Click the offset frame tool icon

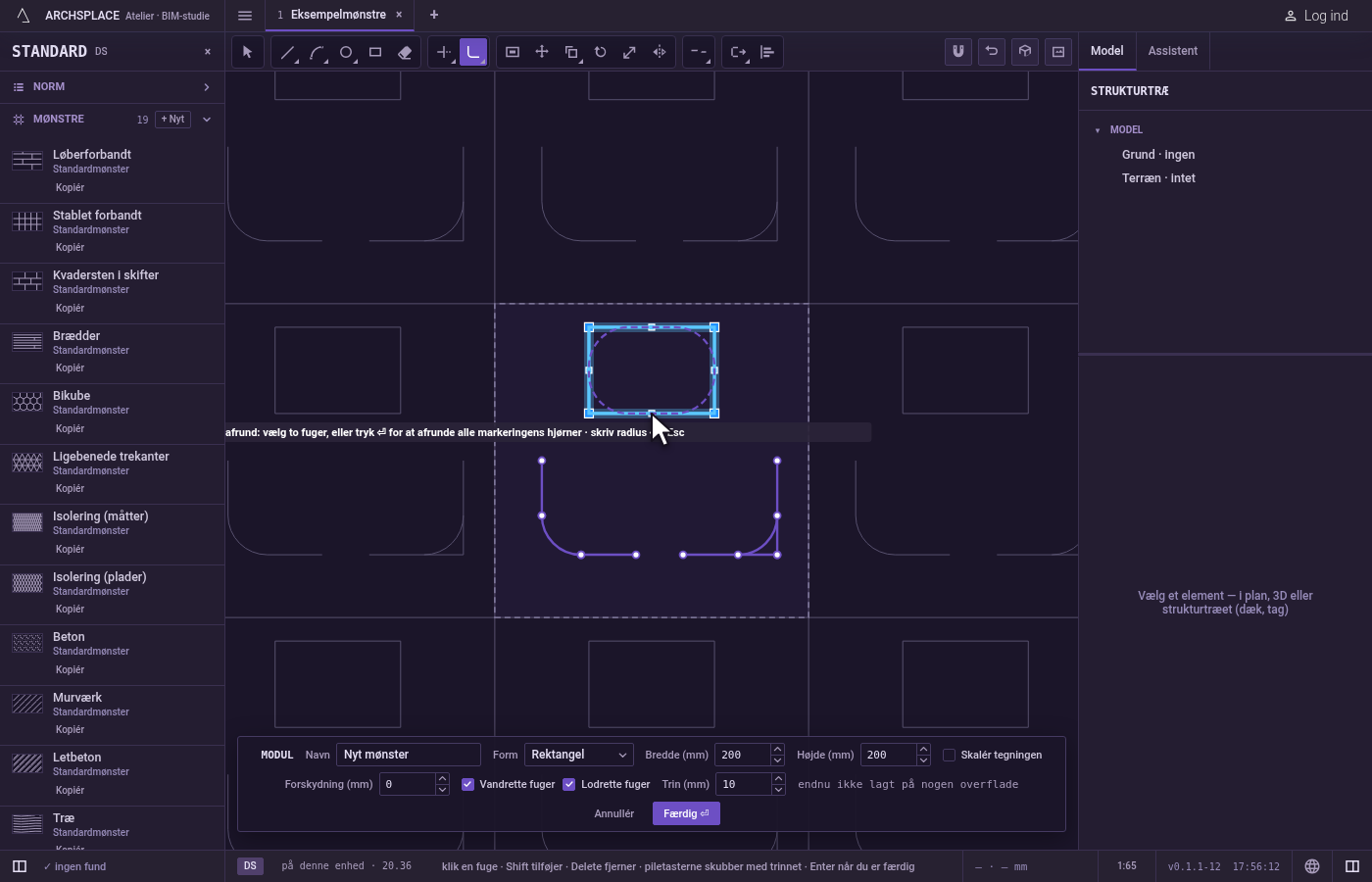513,52
